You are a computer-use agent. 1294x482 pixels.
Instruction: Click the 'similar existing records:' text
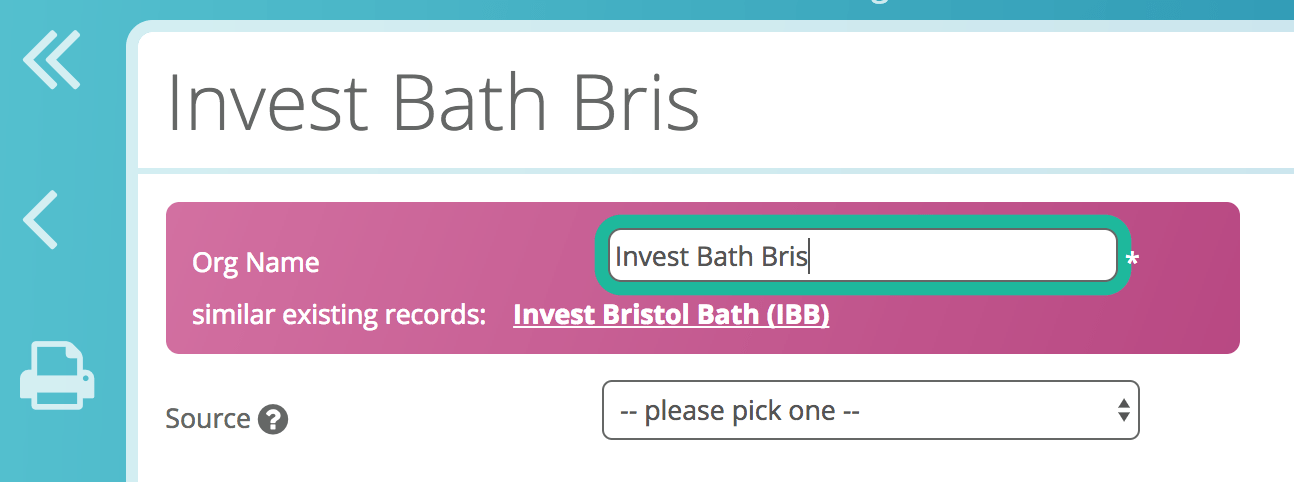pyautogui.click(x=338, y=316)
